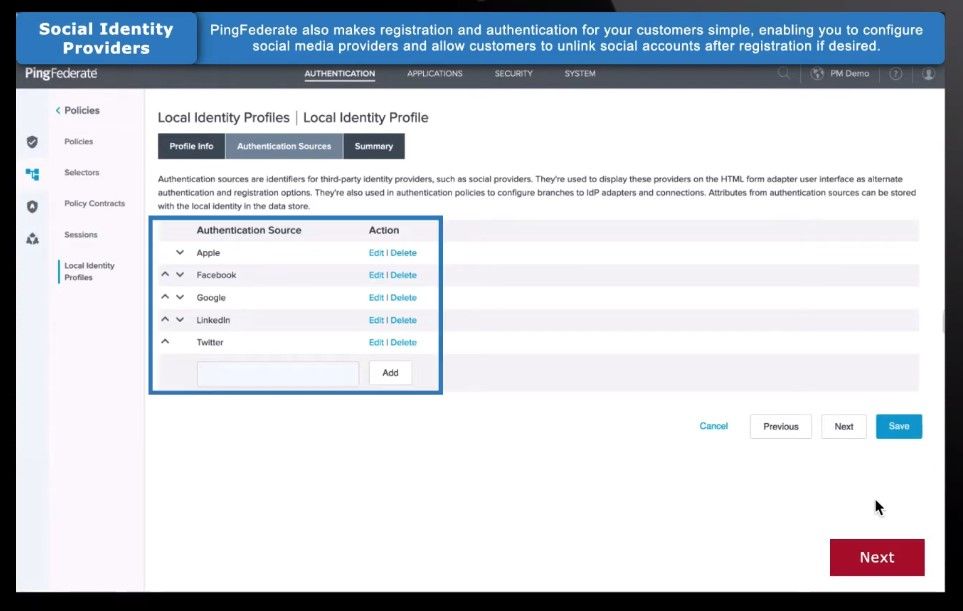Delete the Google authentication source
The width and height of the screenshot is (963, 611).
[404, 298]
